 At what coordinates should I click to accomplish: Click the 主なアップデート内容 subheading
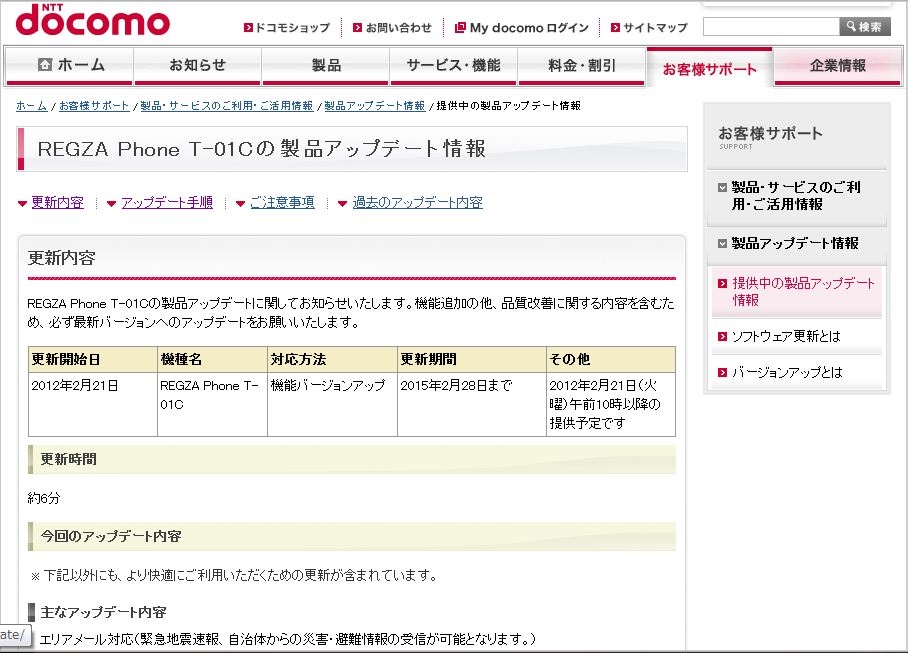tap(103, 612)
